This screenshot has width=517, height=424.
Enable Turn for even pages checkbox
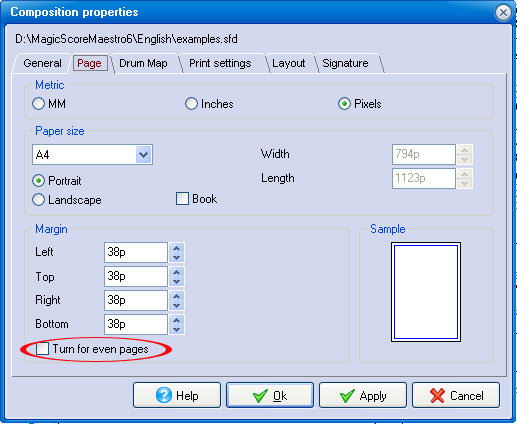pyautogui.click(x=42, y=349)
